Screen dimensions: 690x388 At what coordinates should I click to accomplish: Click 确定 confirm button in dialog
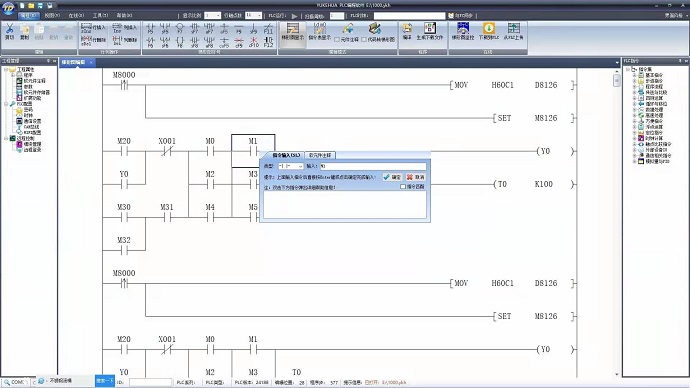(x=392, y=177)
